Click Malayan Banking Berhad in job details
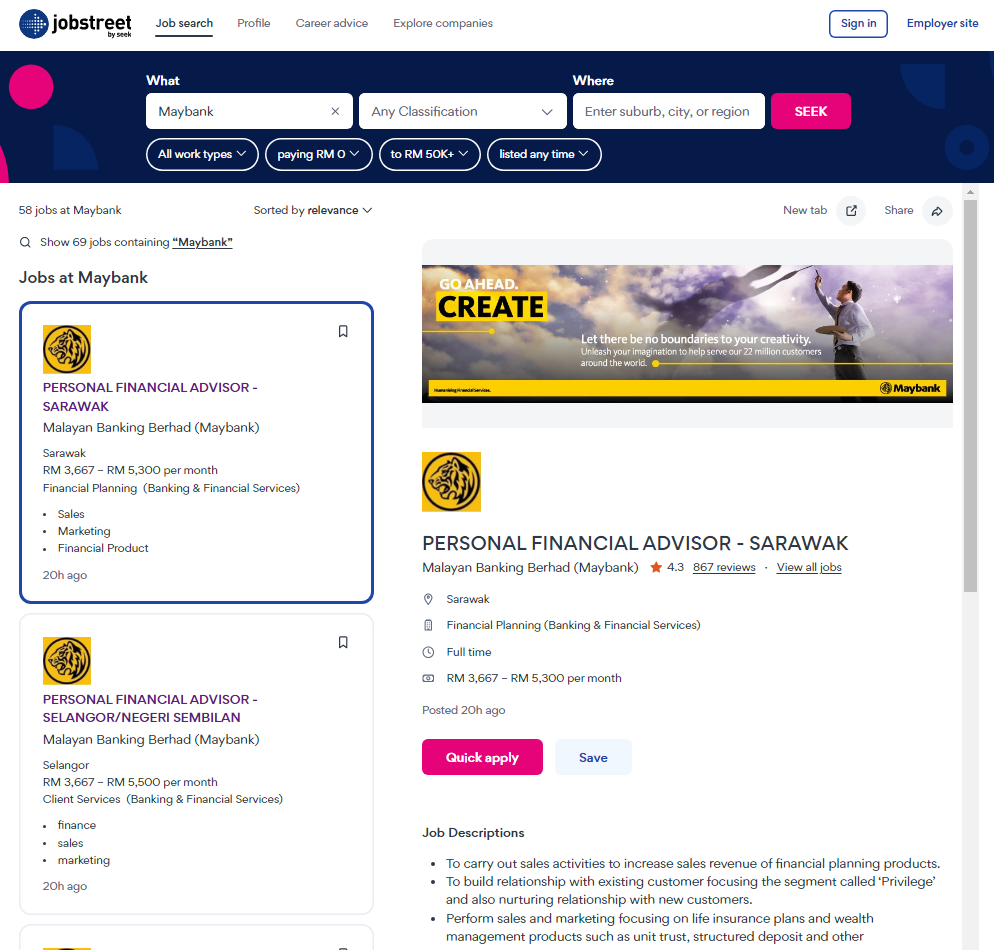This screenshot has height=950, width=994. (530, 567)
